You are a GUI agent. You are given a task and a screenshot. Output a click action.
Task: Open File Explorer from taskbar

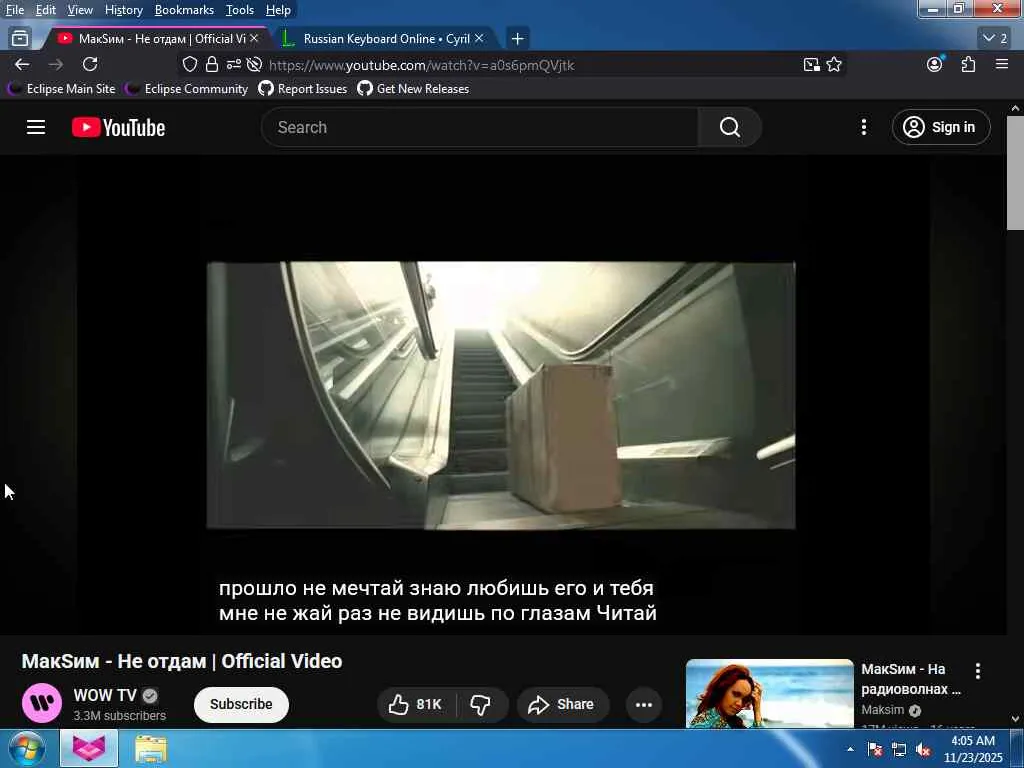point(151,748)
